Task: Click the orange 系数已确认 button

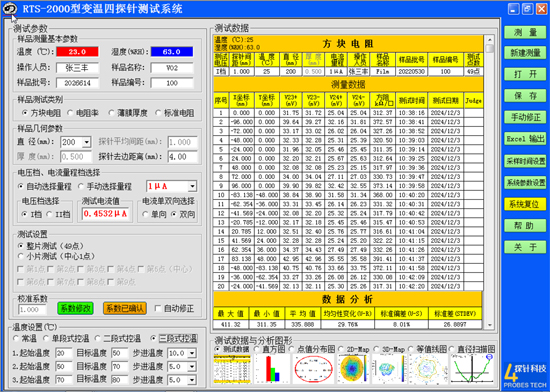Action: pyautogui.click(x=125, y=309)
